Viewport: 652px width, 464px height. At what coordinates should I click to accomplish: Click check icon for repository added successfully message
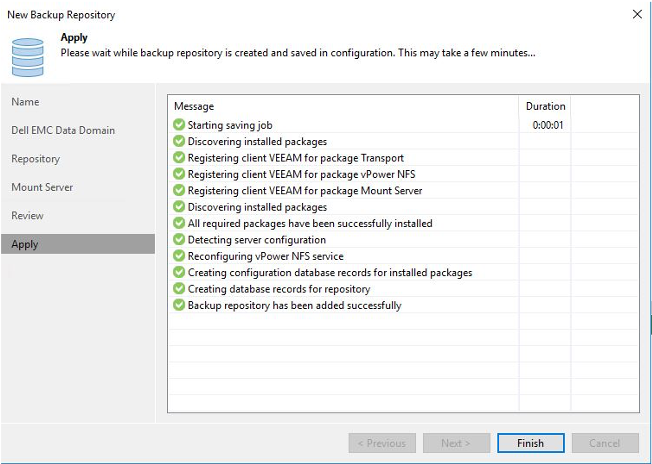pyautogui.click(x=179, y=305)
